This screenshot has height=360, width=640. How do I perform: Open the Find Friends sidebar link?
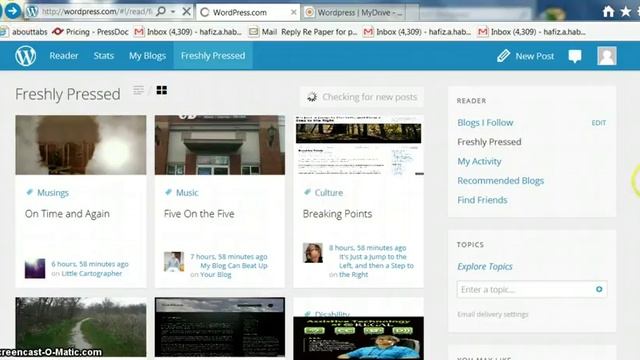point(482,200)
